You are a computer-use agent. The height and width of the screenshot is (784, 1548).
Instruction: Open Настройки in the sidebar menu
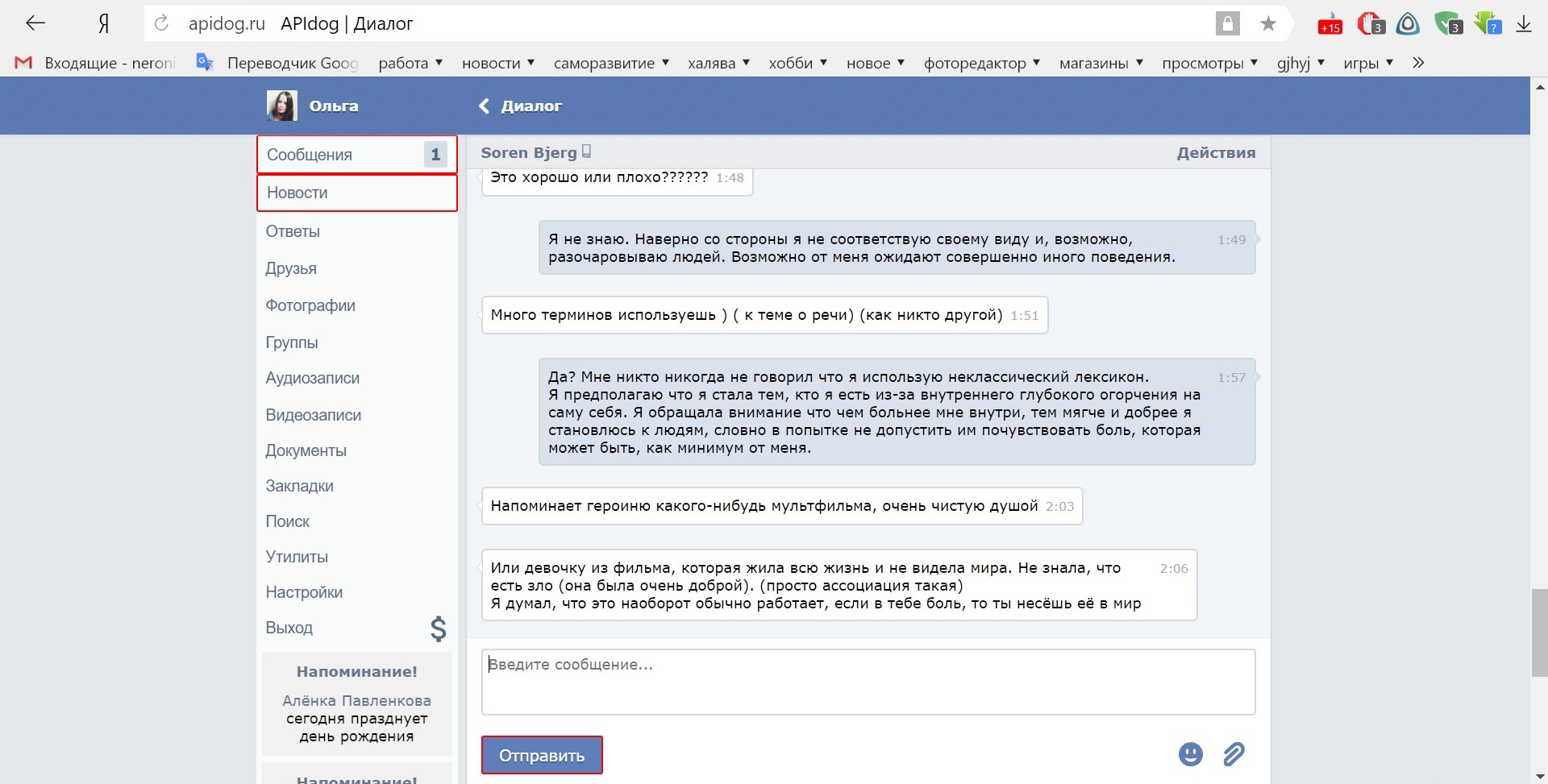coord(304,592)
